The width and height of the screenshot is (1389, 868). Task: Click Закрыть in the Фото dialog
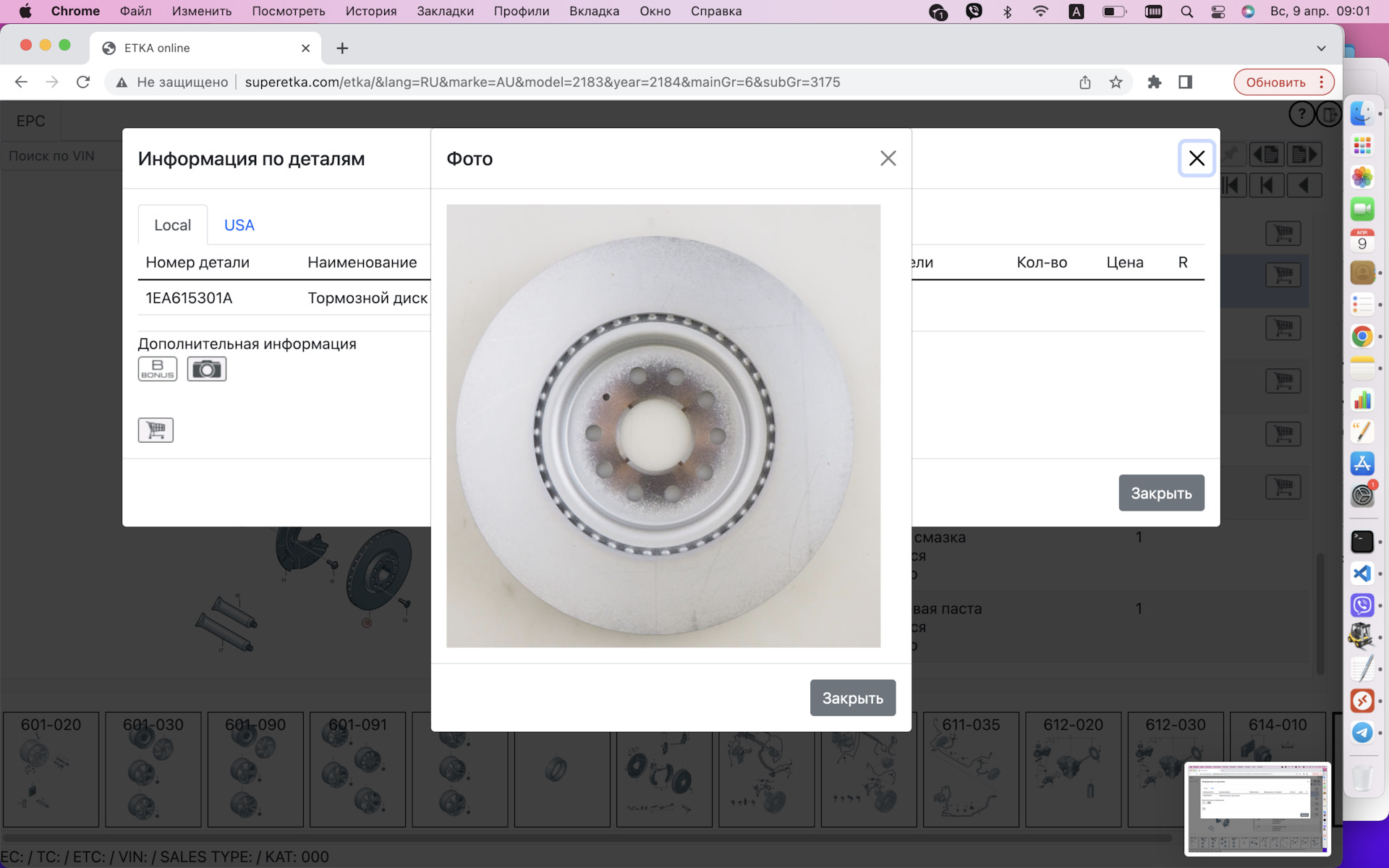click(852, 698)
